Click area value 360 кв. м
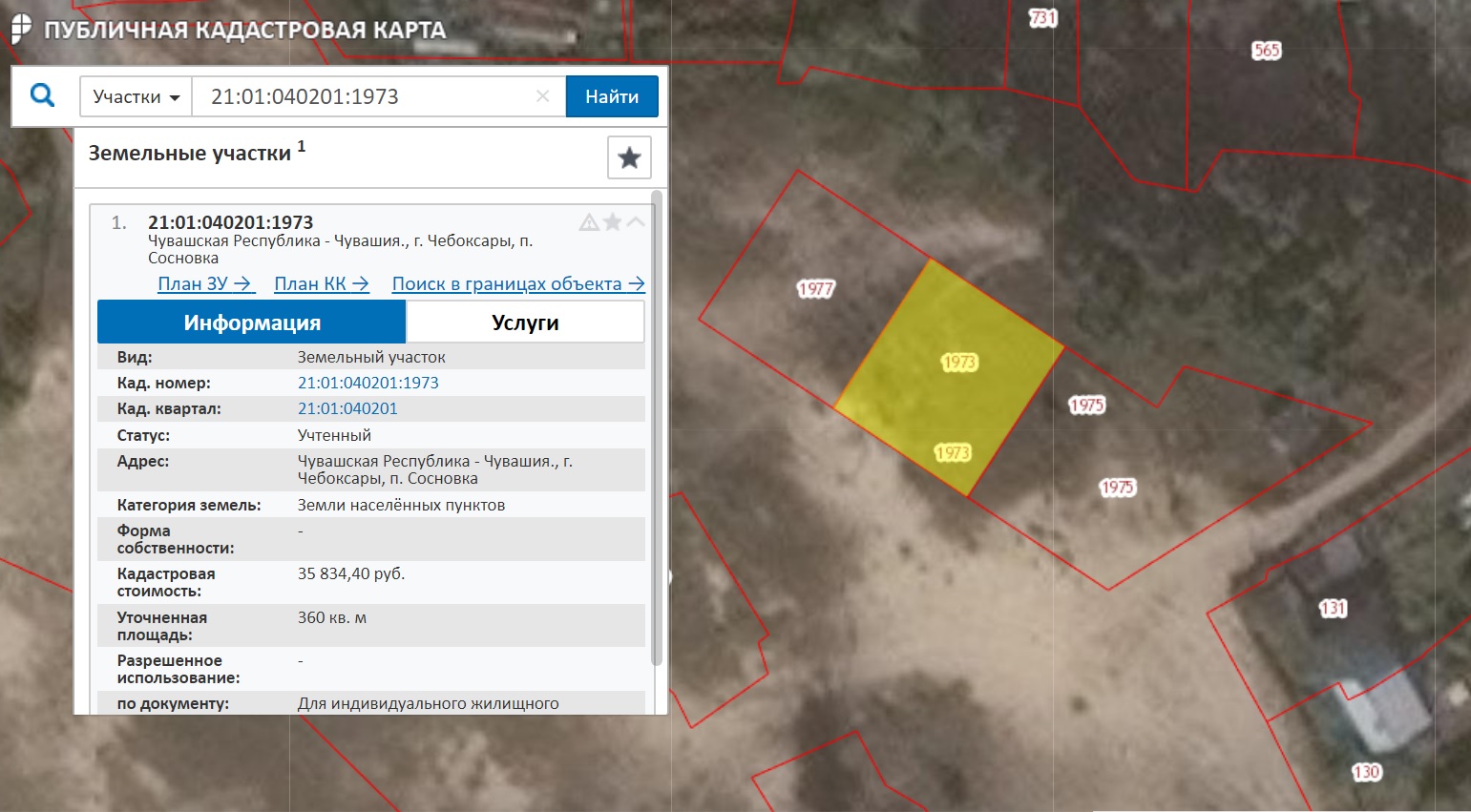This screenshot has width=1471, height=812. point(332,617)
